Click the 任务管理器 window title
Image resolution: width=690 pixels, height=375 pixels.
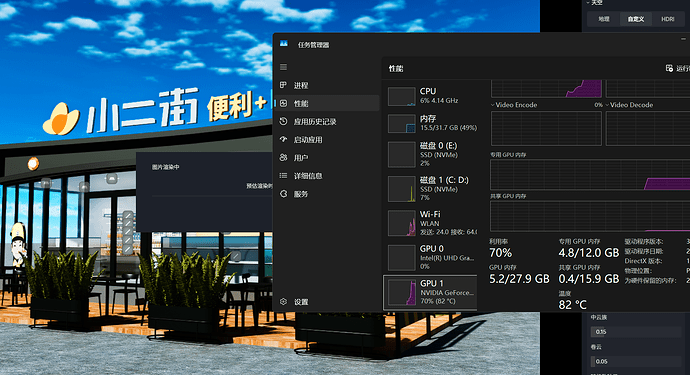tap(313, 44)
